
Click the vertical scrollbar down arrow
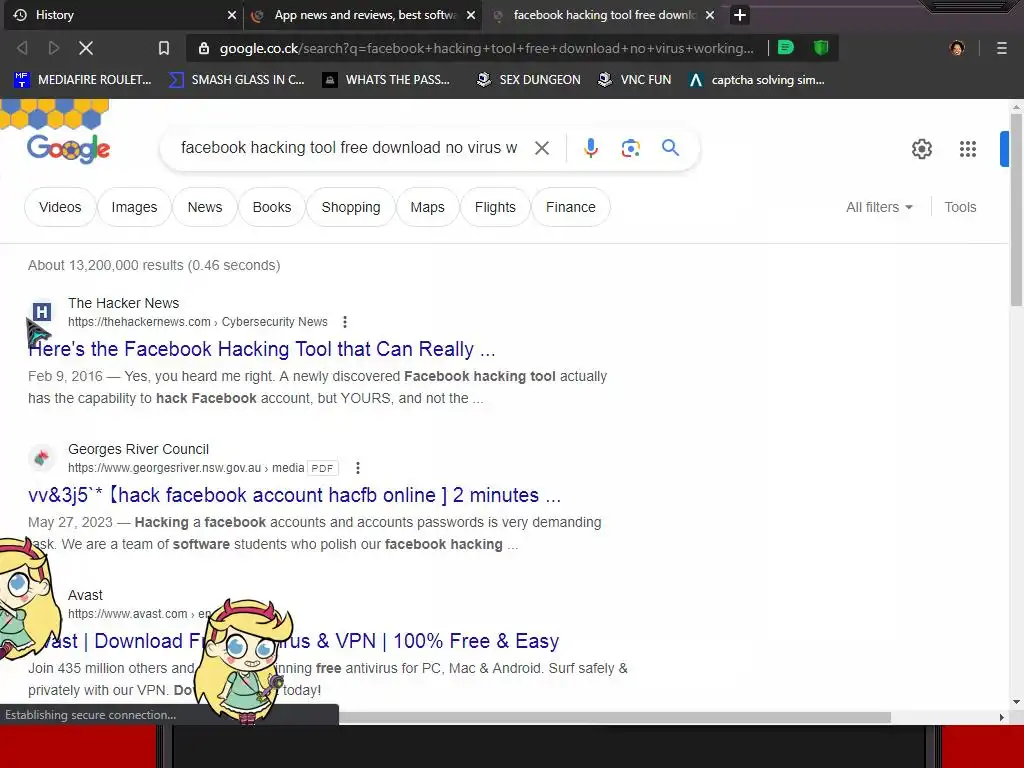(1016, 702)
